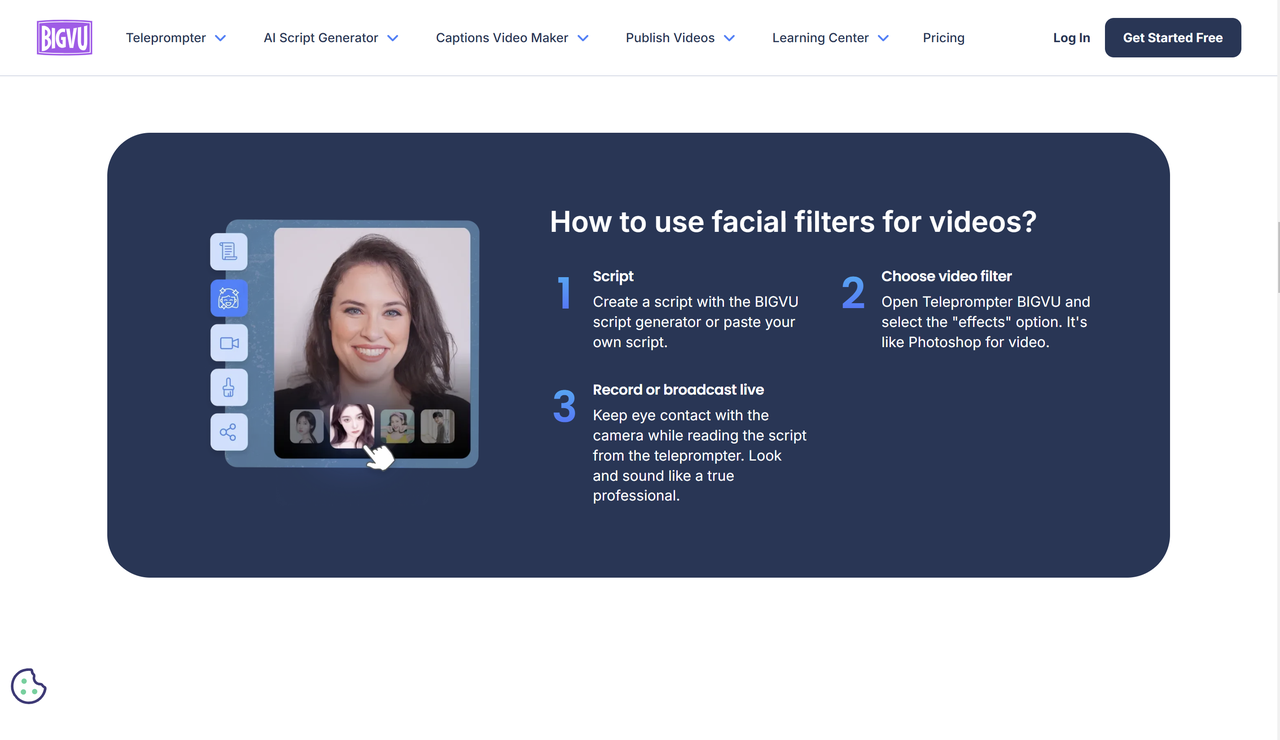Expand the Teleprompter dropdown menu
This screenshot has width=1280, height=740.
click(x=175, y=37)
